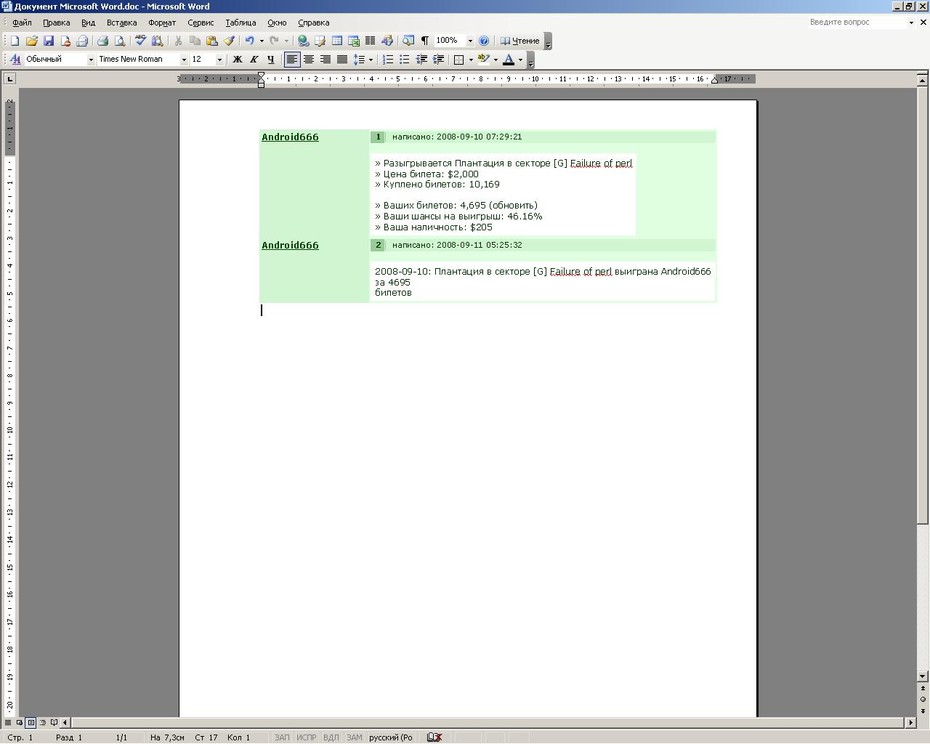Open the 100% zoom dropdown

click(x=470, y=41)
